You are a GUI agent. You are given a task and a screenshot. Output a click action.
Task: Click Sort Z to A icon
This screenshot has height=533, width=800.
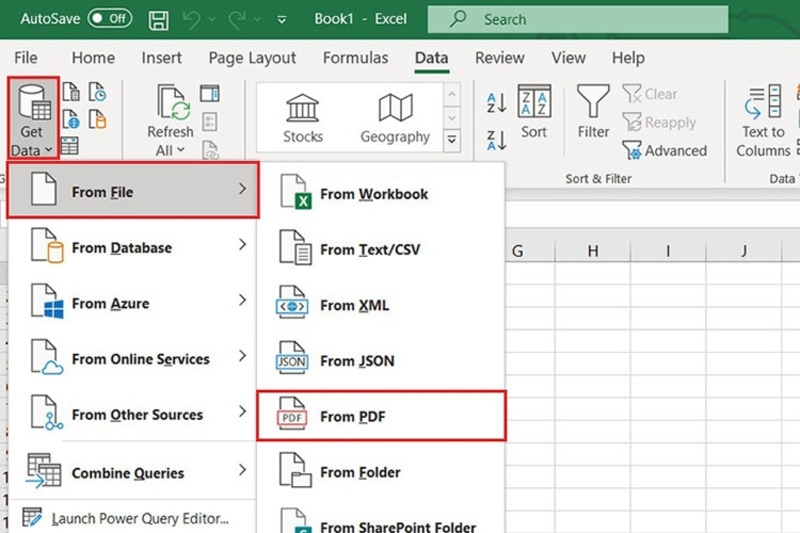pos(496,140)
